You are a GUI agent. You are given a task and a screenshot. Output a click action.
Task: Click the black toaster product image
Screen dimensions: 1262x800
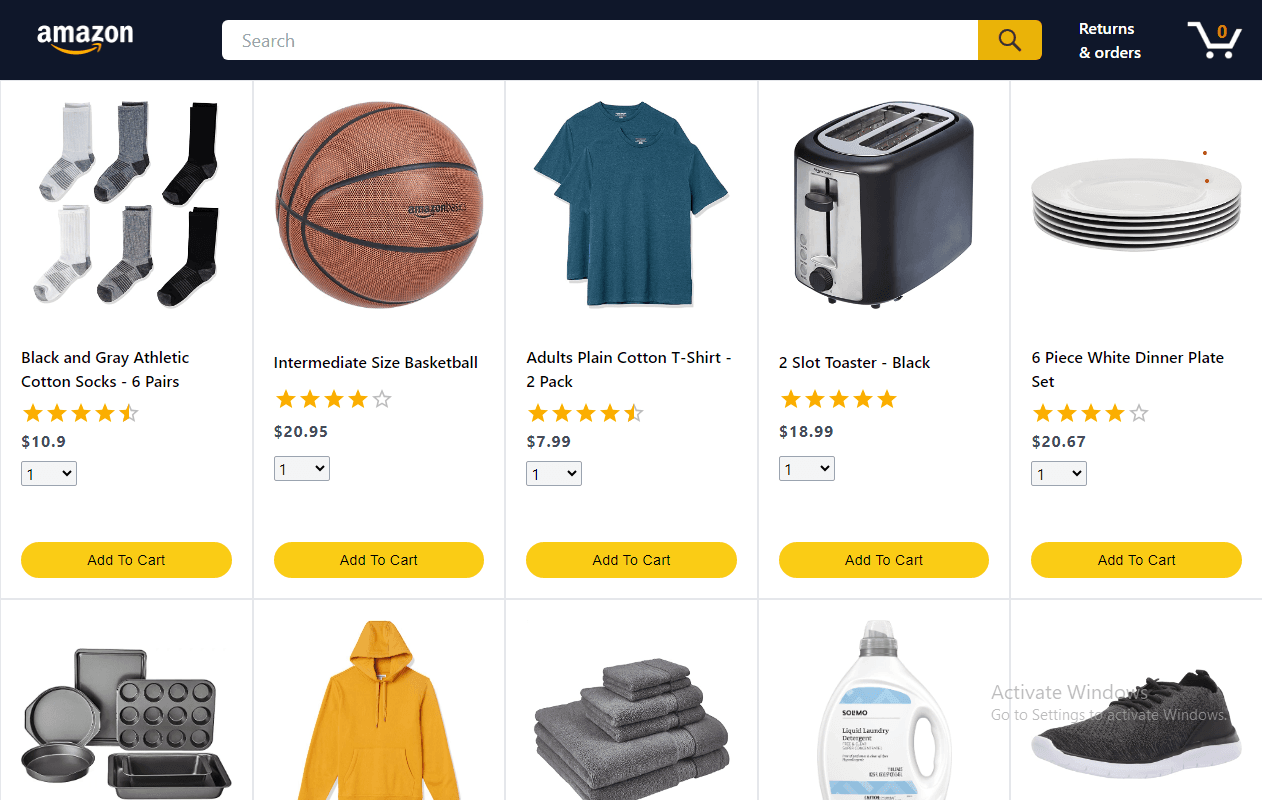coord(884,204)
